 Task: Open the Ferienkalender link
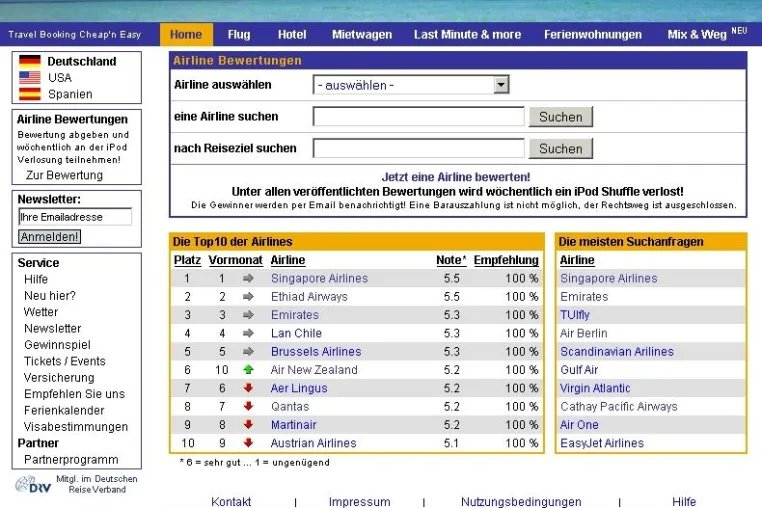pos(64,410)
